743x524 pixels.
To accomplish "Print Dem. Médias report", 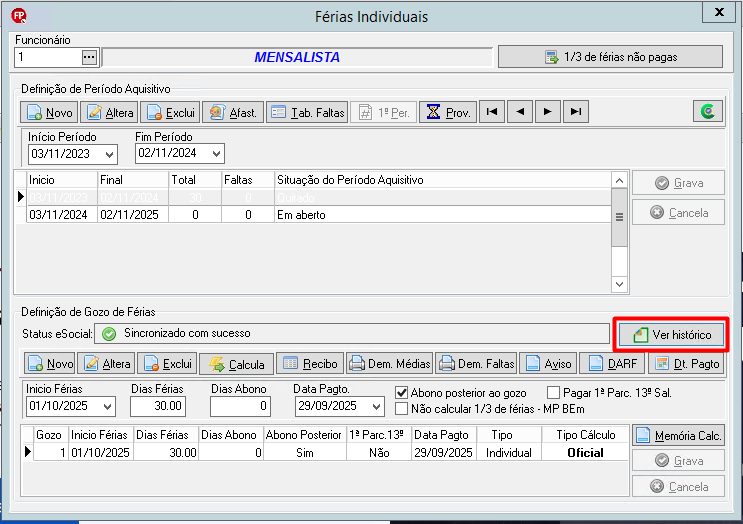I will pyautogui.click(x=390, y=364).
